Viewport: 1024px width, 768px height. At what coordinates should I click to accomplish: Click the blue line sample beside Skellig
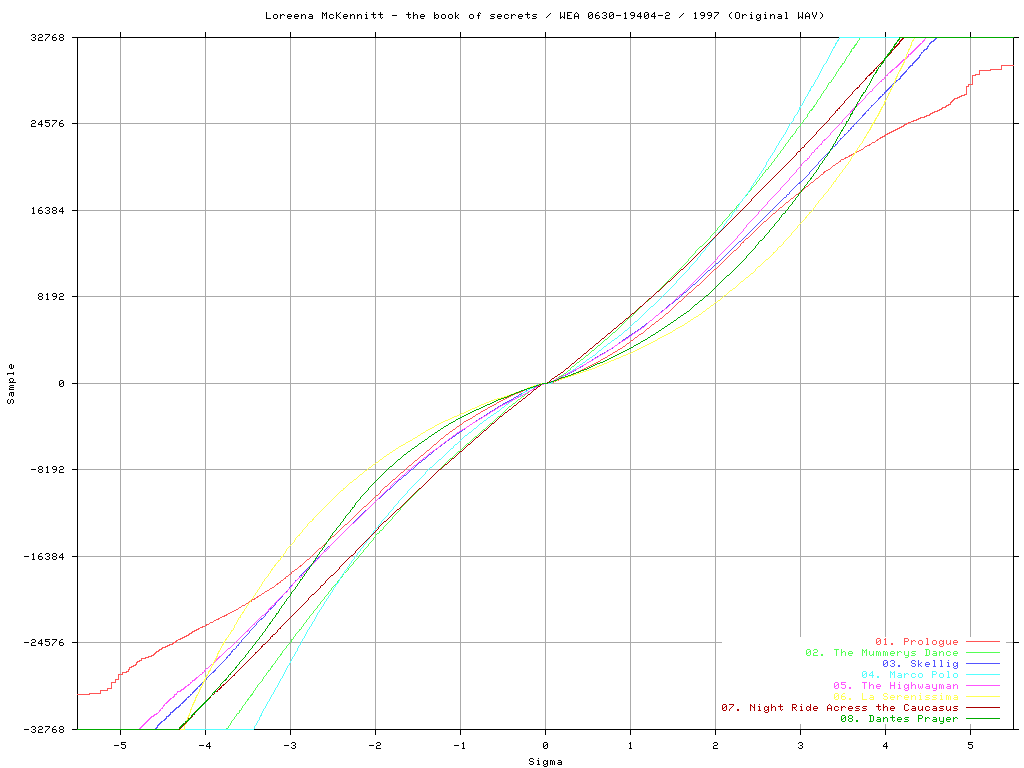pos(983,664)
